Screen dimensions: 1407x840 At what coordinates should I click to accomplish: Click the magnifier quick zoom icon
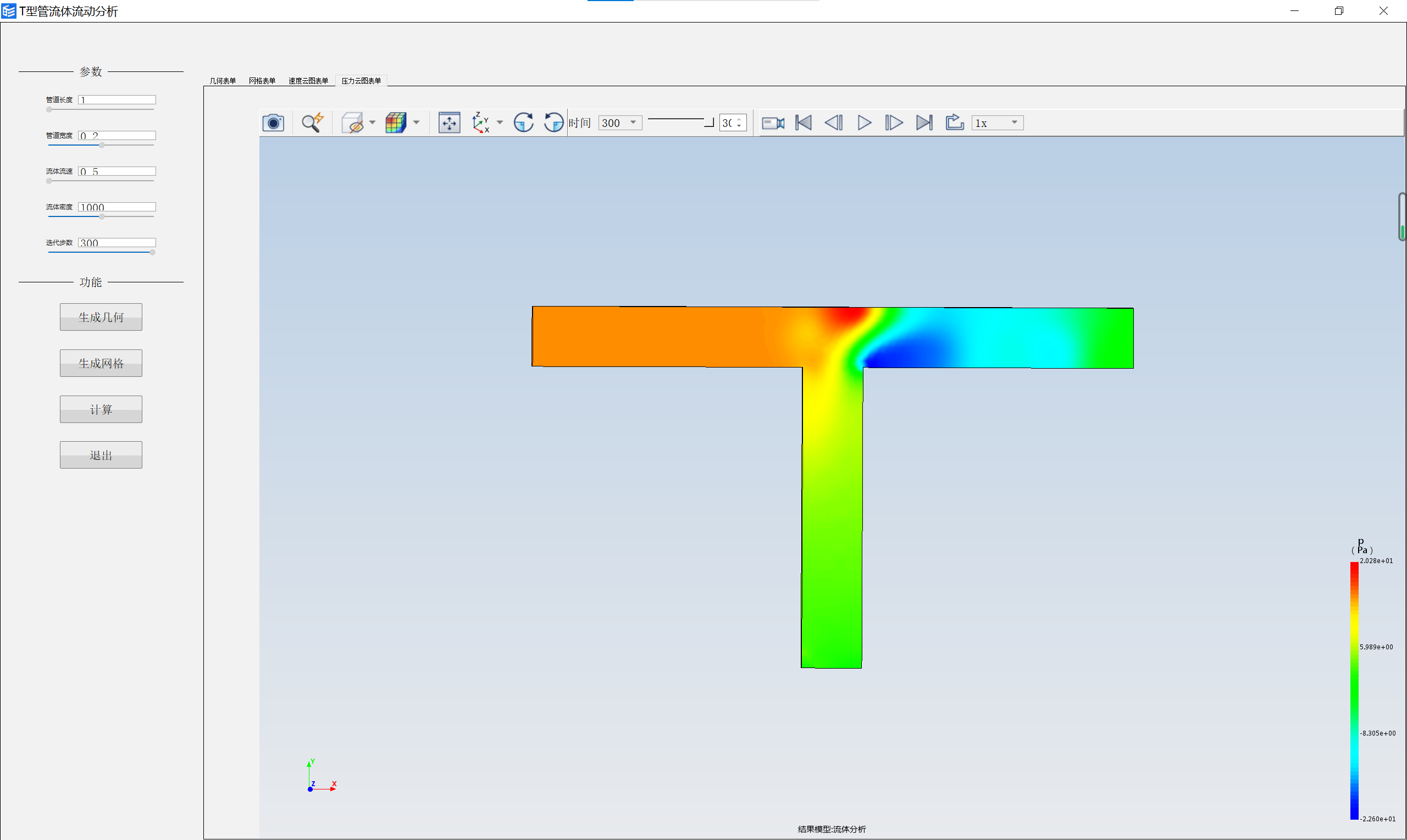[x=312, y=123]
